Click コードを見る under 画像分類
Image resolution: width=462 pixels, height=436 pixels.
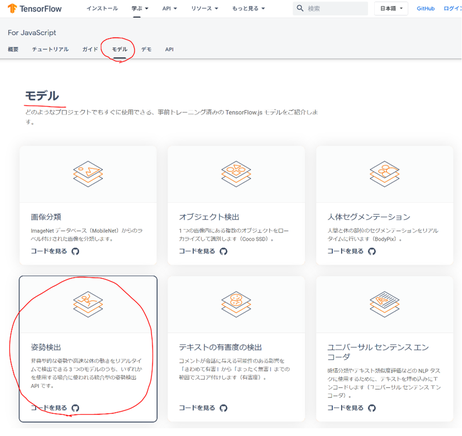pyautogui.click(x=49, y=251)
